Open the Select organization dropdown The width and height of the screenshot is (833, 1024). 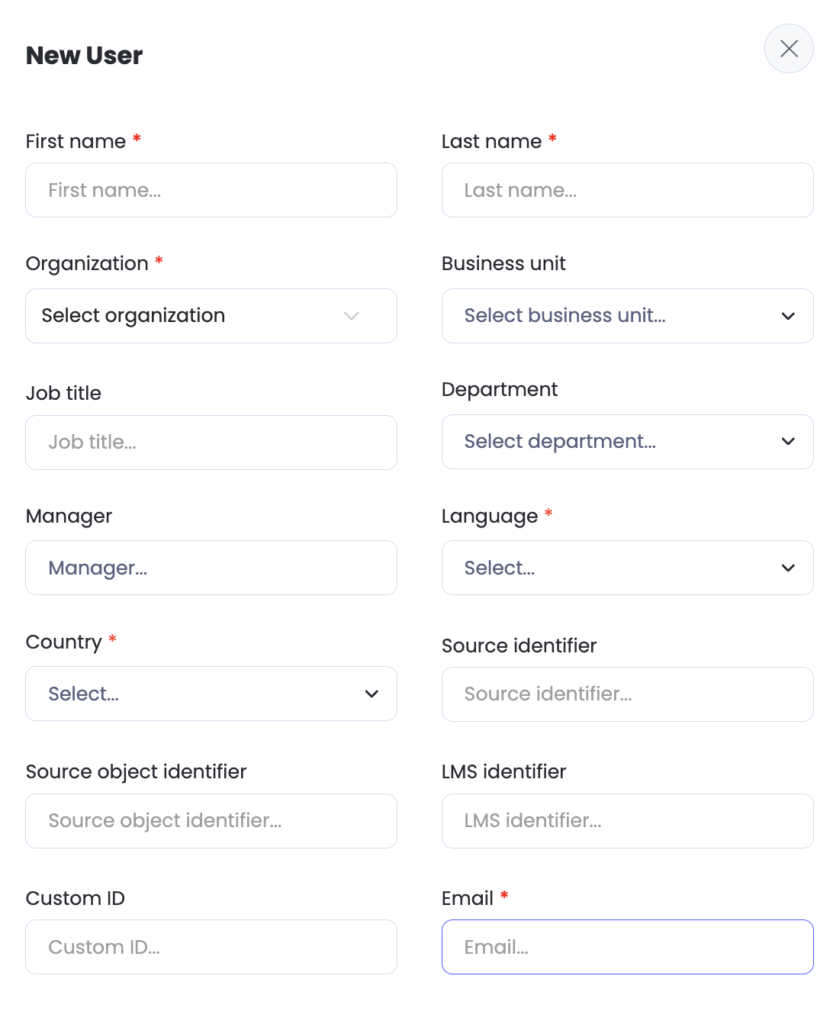click(190, 316)
